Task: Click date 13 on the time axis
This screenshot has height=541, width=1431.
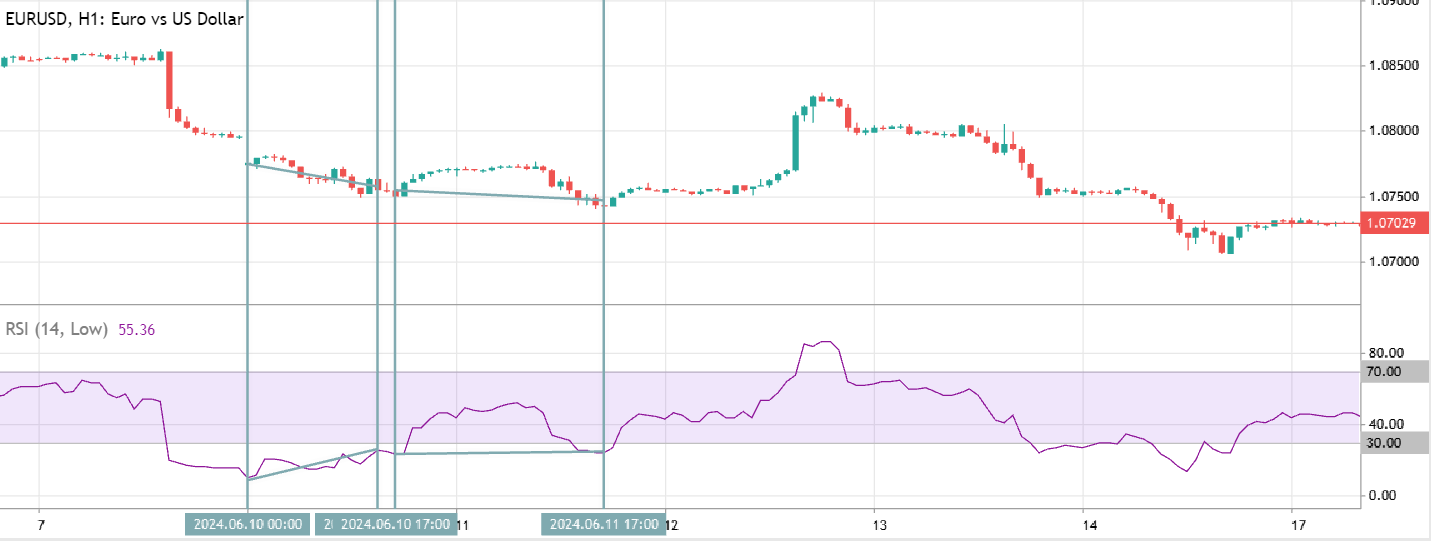Action: 874,525
